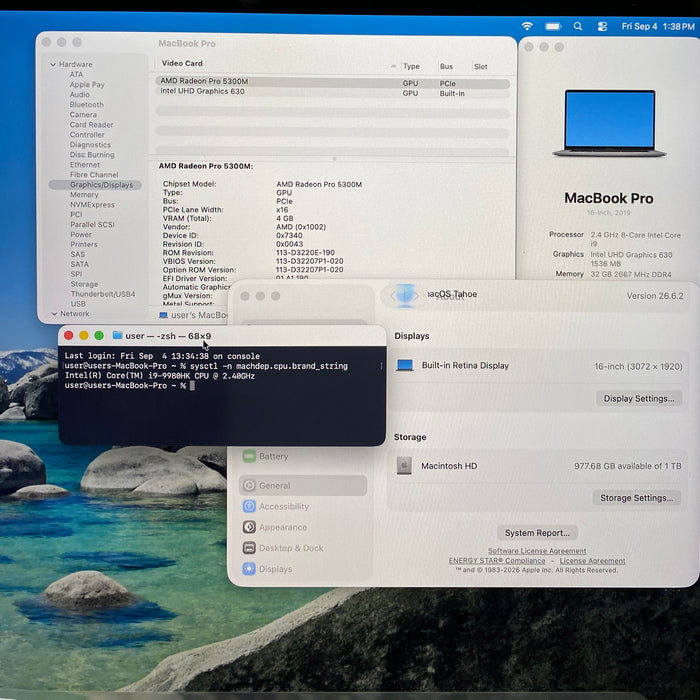Open Displays in System Settings sidebar
Screen dimensions: 700x700
pyautogui.click(x=303, y=569)
